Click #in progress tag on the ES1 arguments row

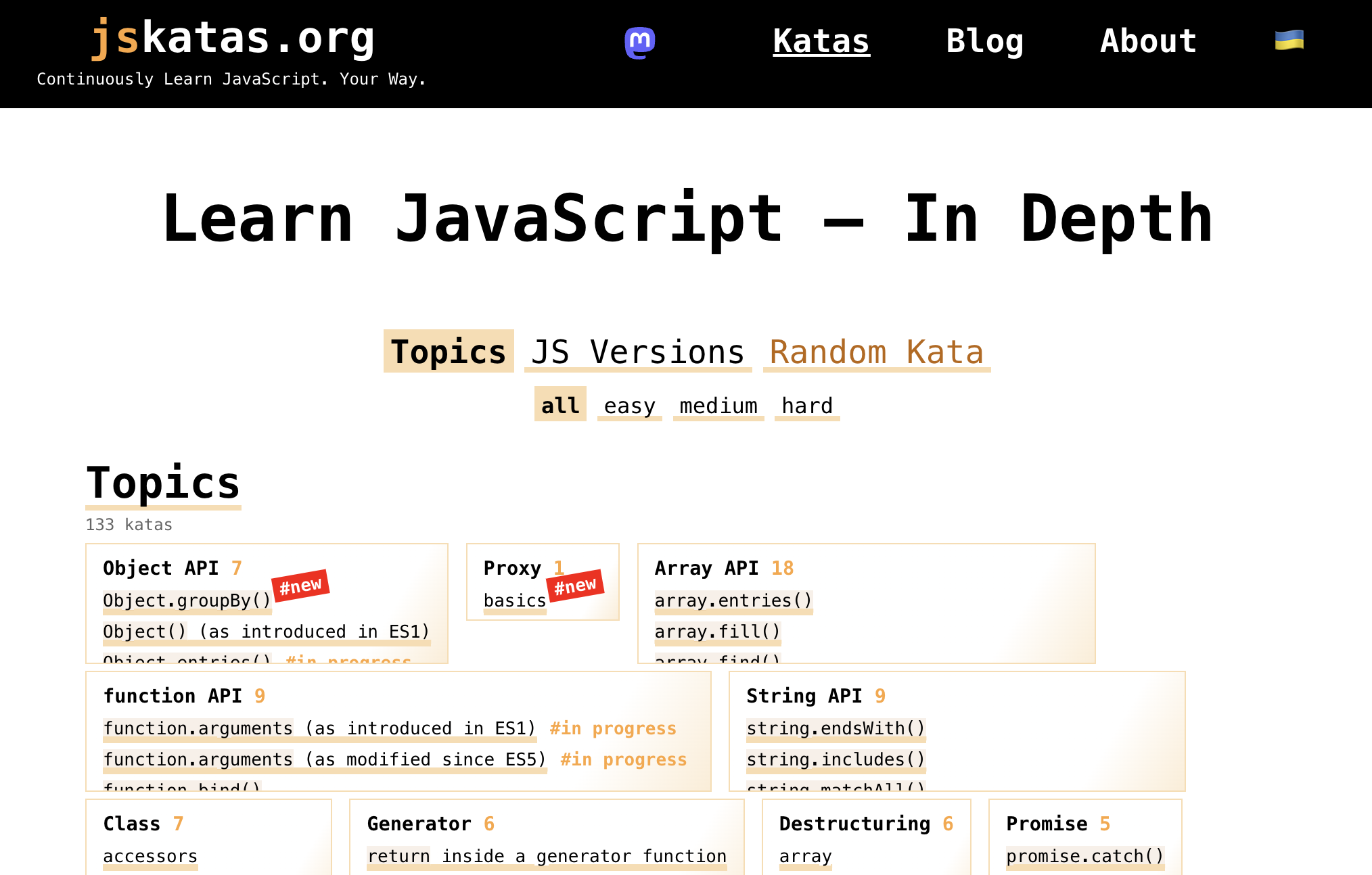click(x=613, y=728)
